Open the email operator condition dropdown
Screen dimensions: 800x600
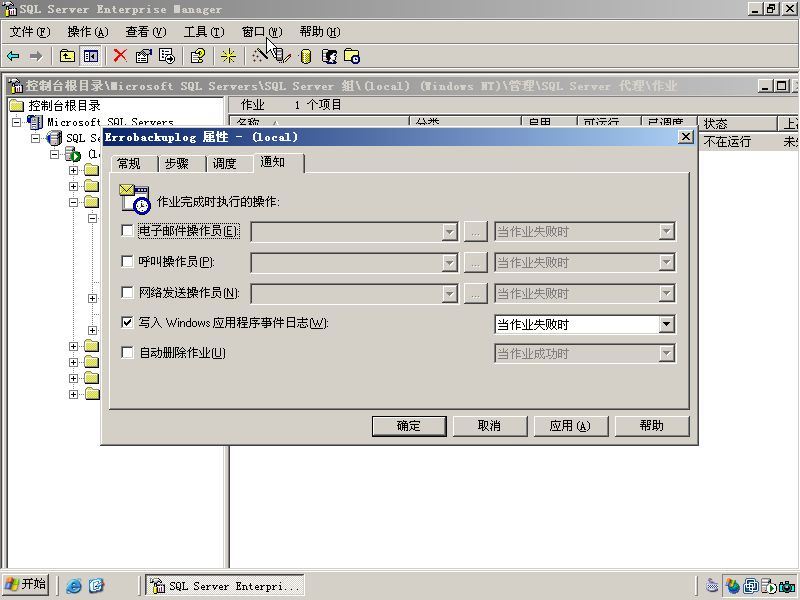(585, 232)
